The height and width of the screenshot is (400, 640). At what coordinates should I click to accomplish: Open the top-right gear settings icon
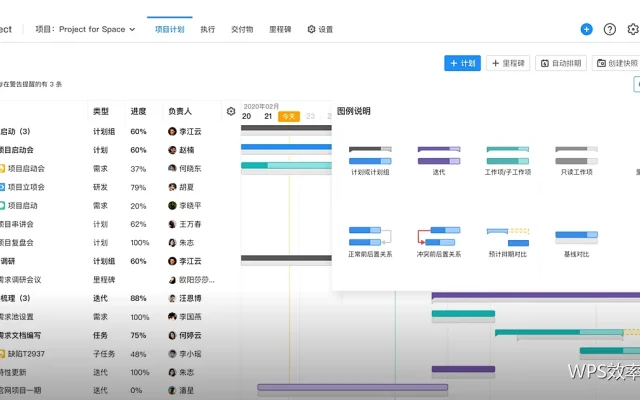tap(633, 29)
